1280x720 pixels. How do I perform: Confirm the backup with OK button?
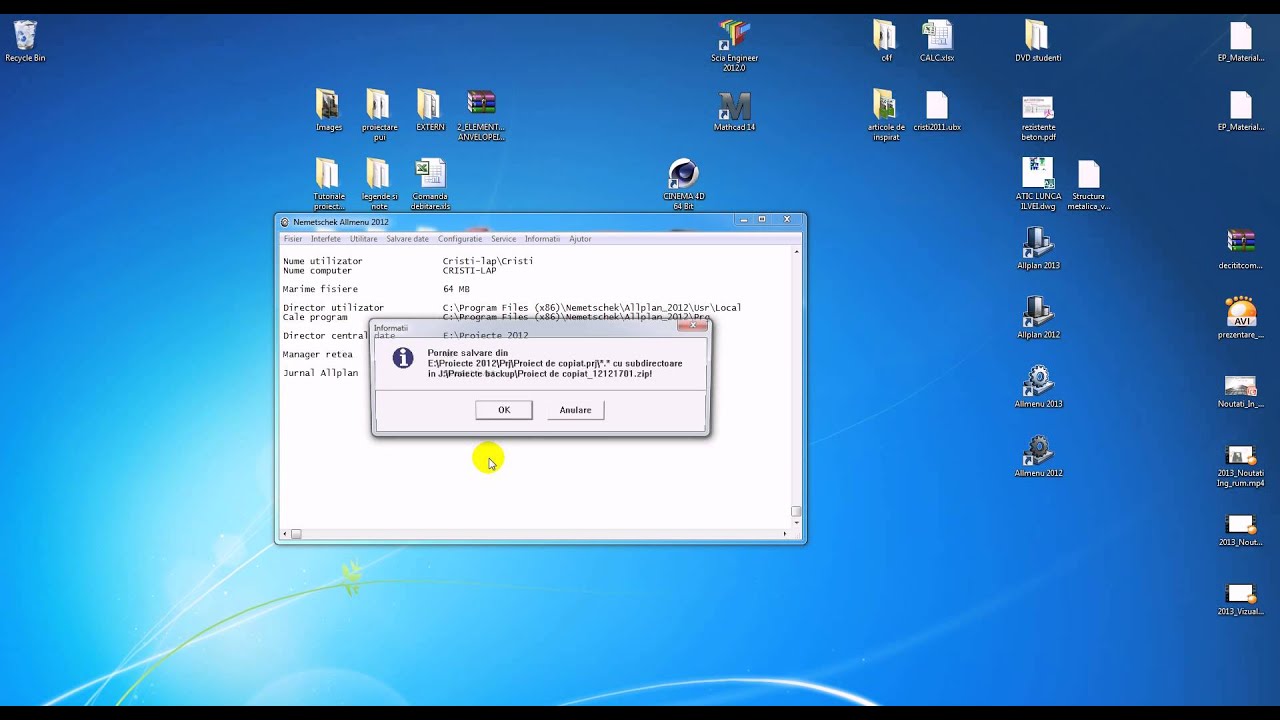pos(504,410)
